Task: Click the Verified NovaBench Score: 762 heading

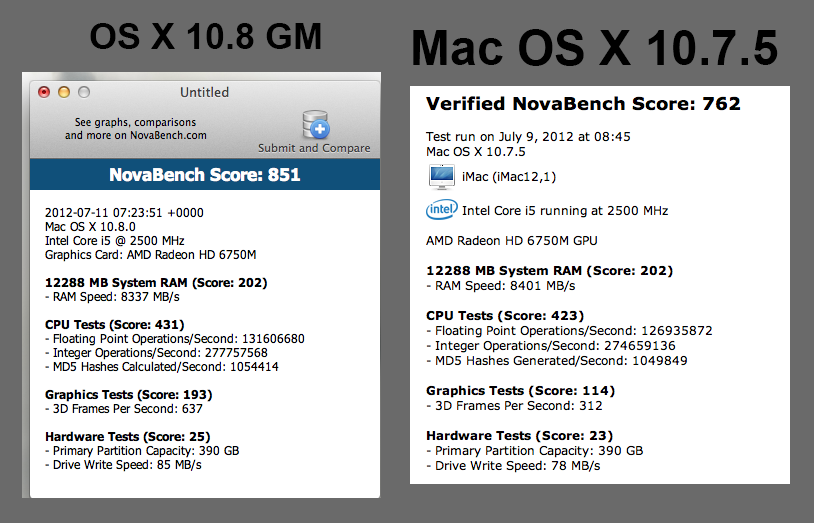Action: [583, 104]
